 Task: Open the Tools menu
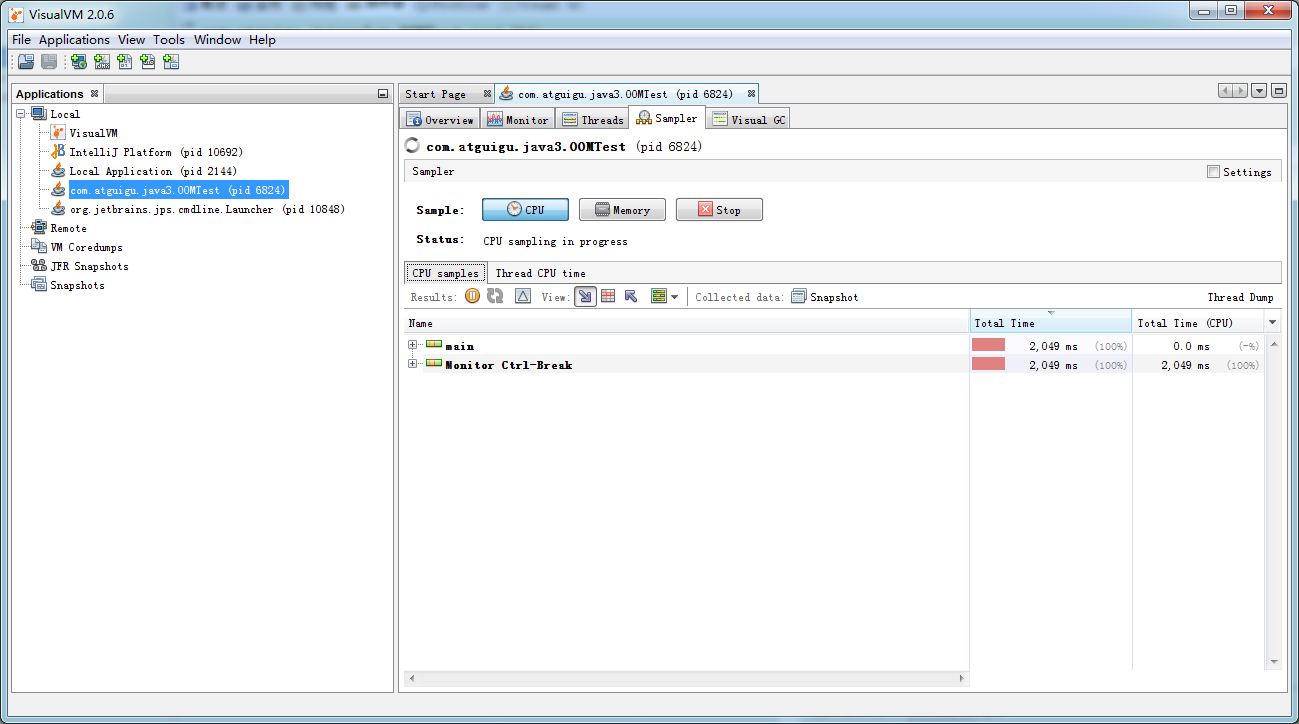click(x=169, y=40)
